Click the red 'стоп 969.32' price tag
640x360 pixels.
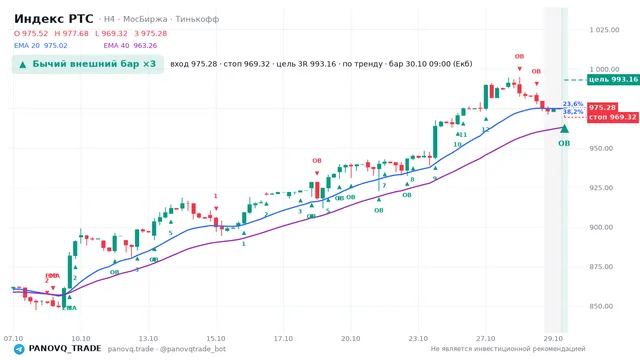(613, 117)
